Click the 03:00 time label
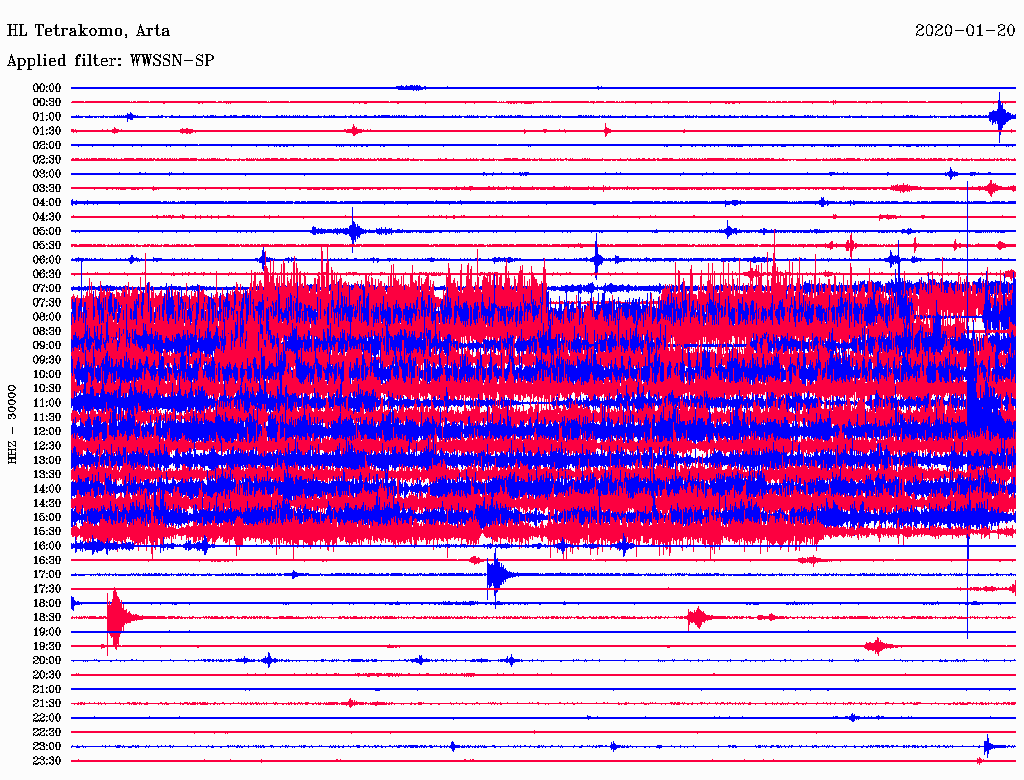 (x=47, y=174)
